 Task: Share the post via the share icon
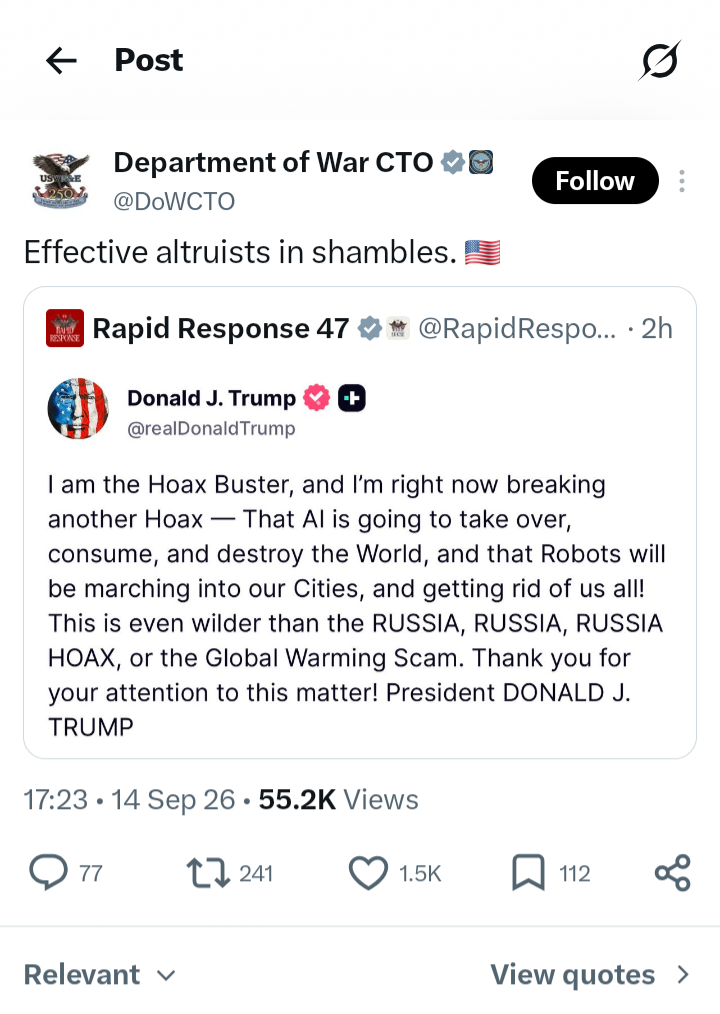(x=673, y=872)
